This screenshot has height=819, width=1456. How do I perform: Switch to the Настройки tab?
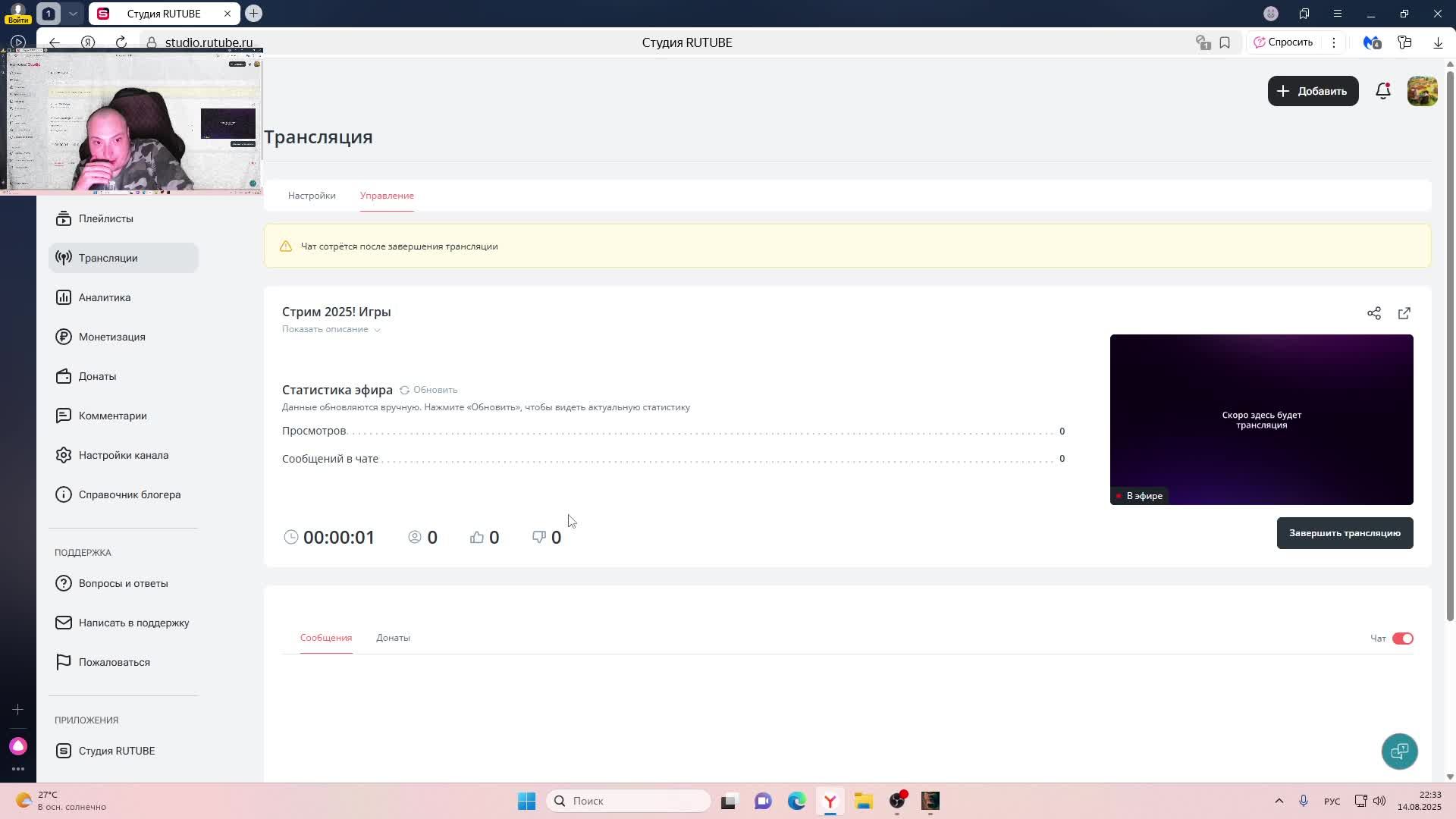[312, 196]
